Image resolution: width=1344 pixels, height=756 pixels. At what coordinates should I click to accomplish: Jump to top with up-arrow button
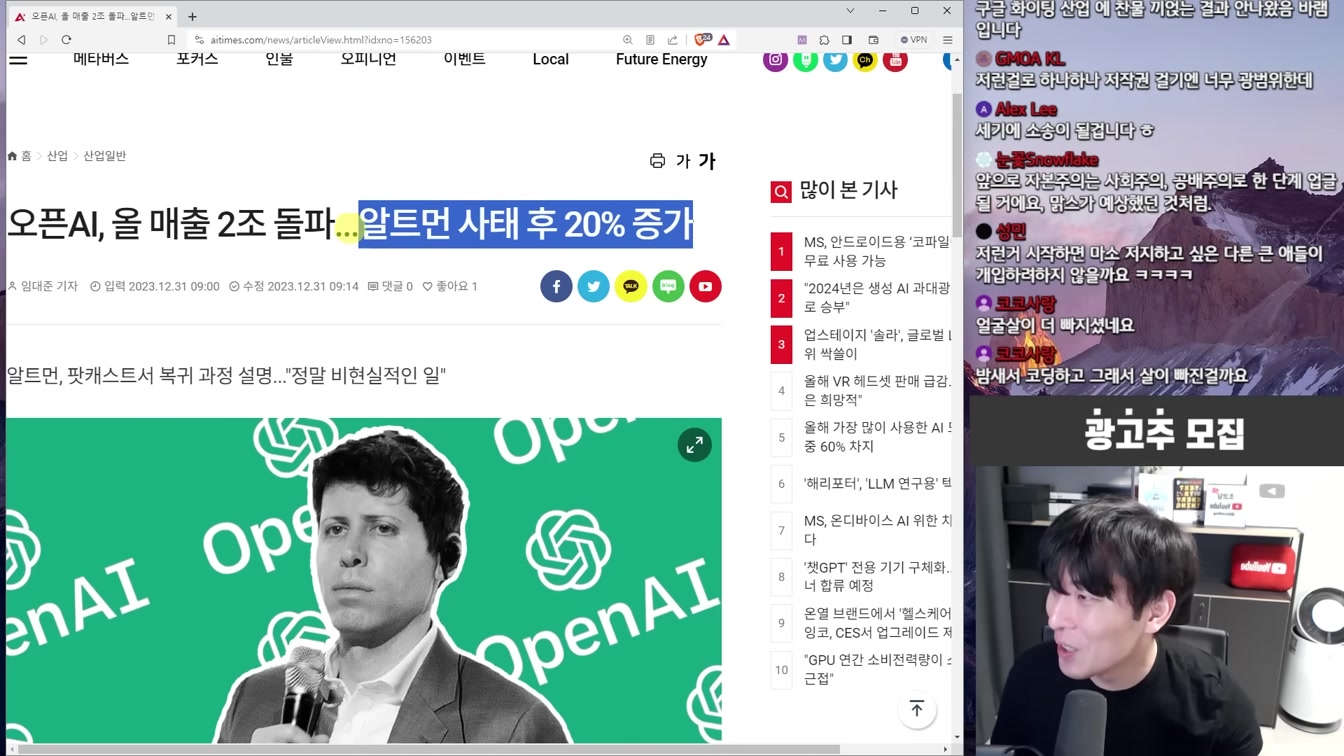point(917,709)
